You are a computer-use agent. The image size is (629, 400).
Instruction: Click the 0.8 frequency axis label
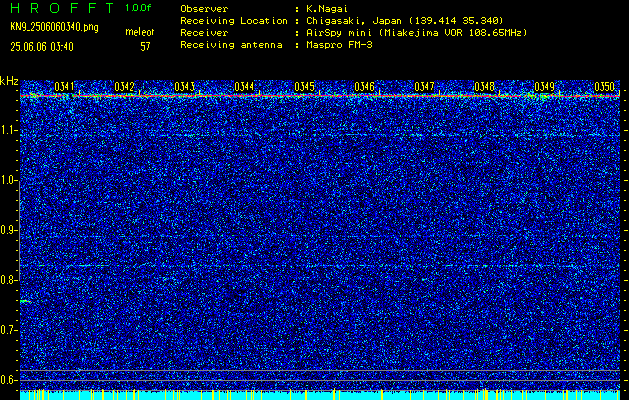[x=7, y=280]
